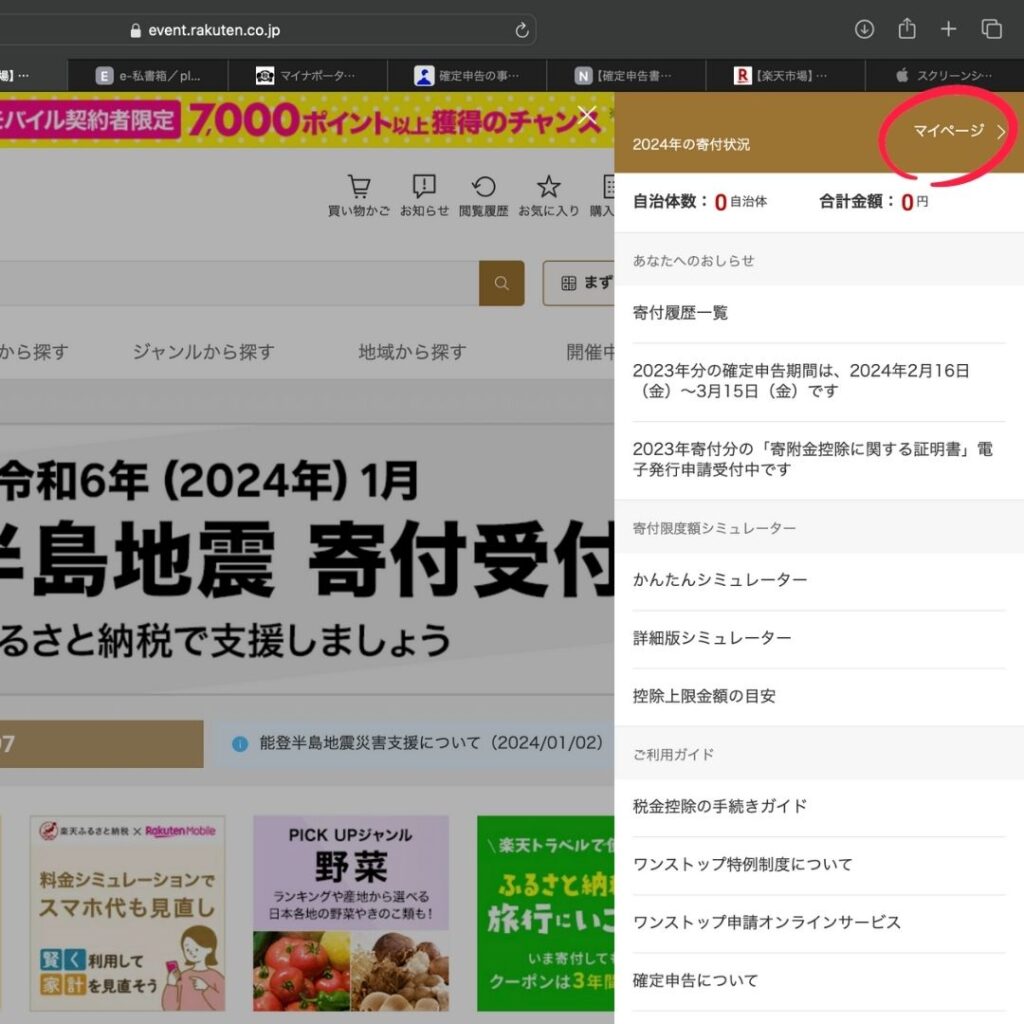Click the マイページ chevron arrow

coord(1001,131)
